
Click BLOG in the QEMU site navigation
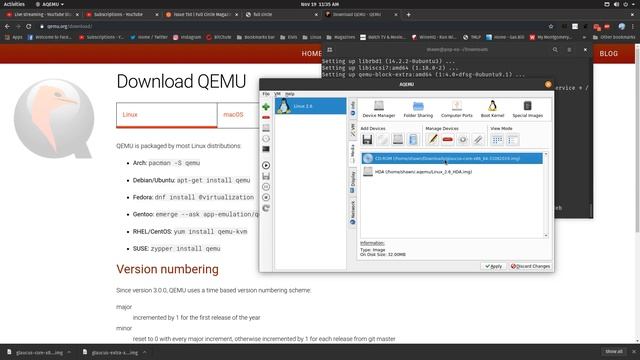(608, 53)
